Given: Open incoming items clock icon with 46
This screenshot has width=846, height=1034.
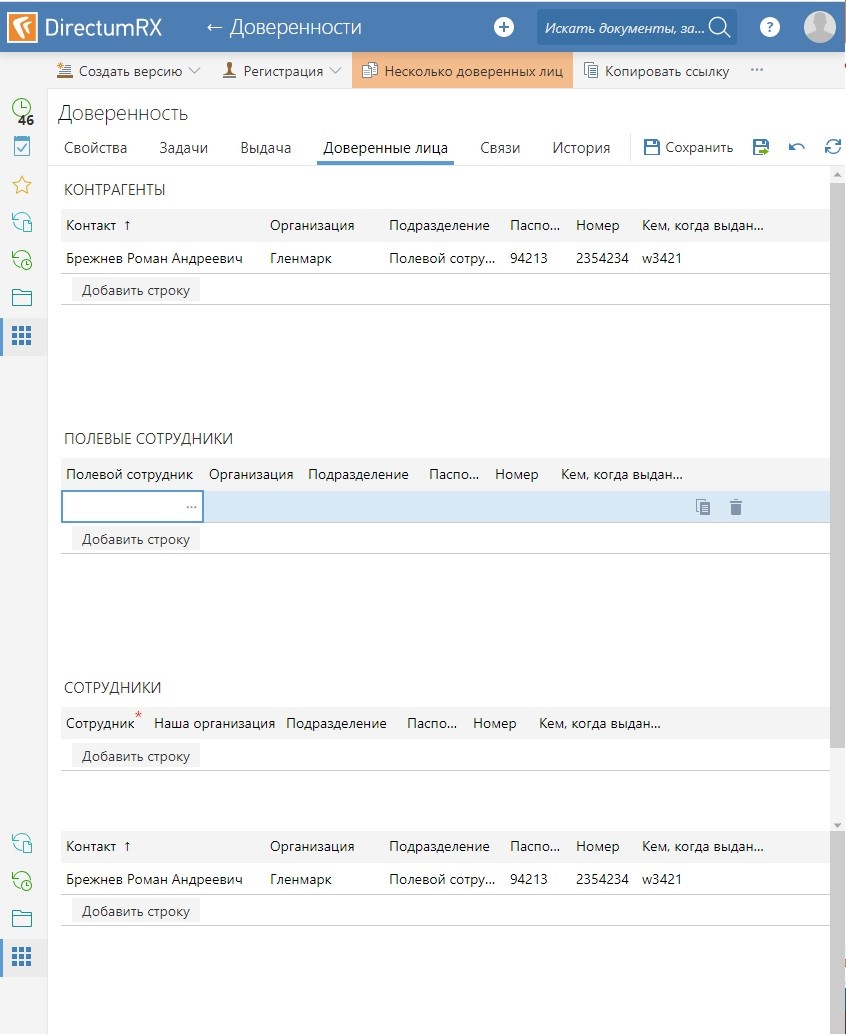Looking at the screenshot, I should pyautogui.click(x=22, y=110).
